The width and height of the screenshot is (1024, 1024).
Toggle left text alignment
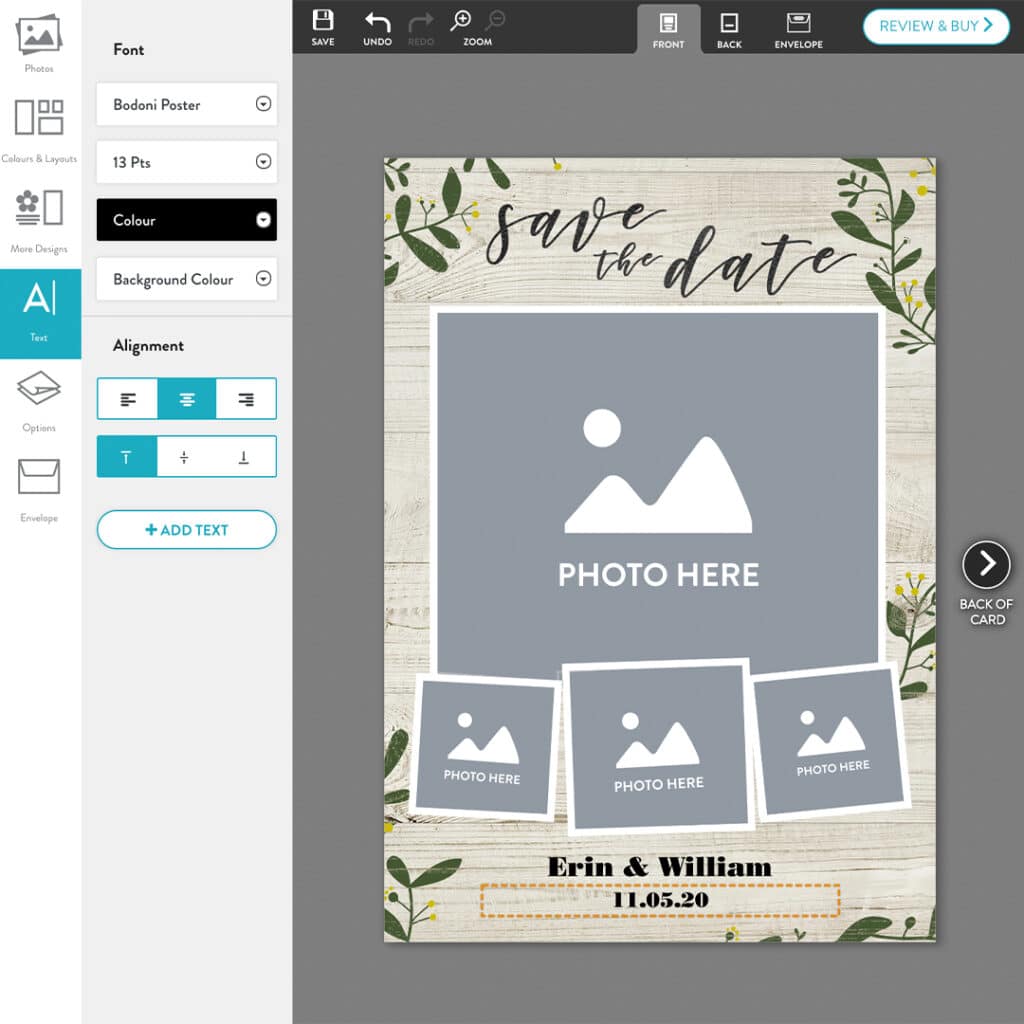127,398
